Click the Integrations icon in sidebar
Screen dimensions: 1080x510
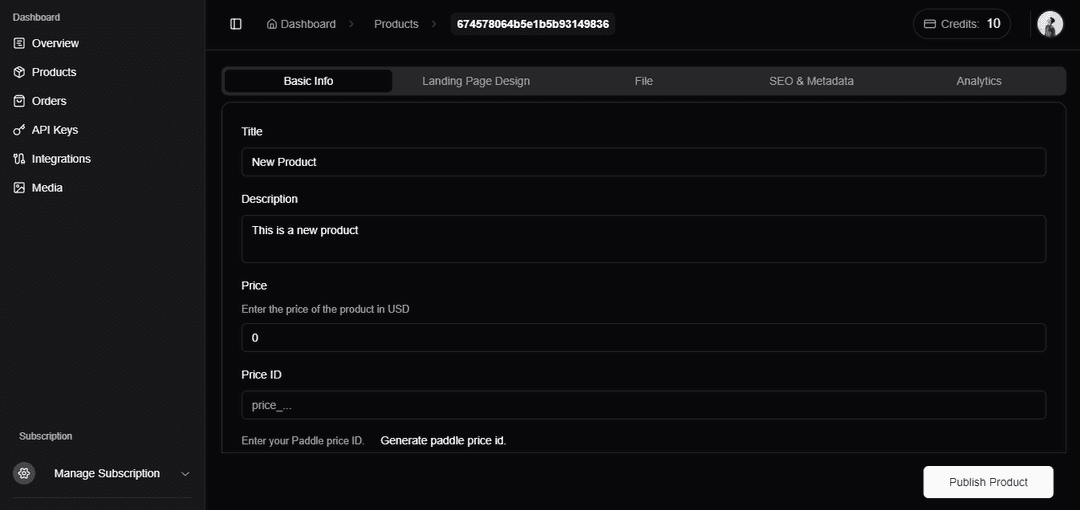point(19,159)
